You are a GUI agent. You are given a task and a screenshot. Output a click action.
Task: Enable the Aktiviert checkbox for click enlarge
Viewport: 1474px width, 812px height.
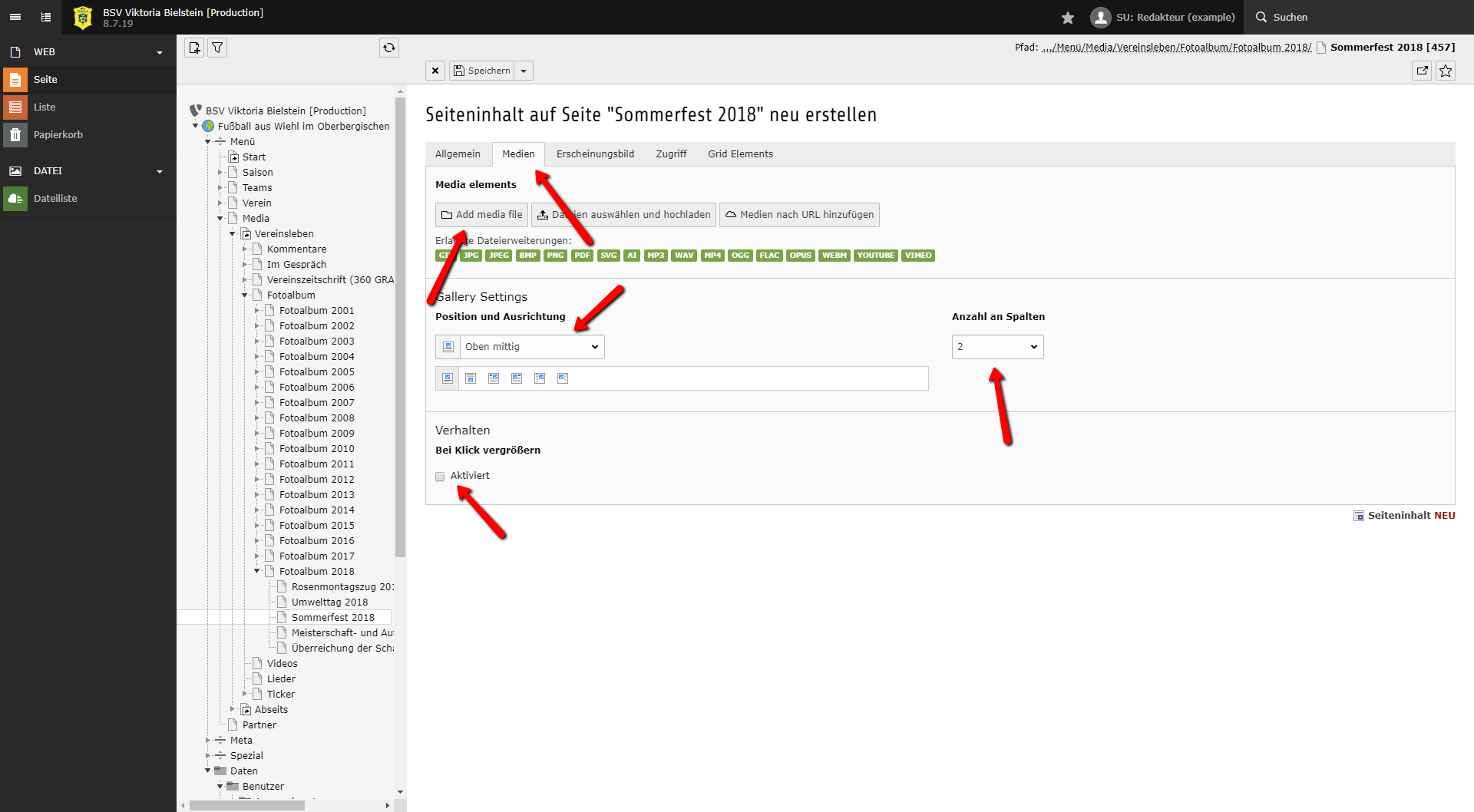click(440, 477)
